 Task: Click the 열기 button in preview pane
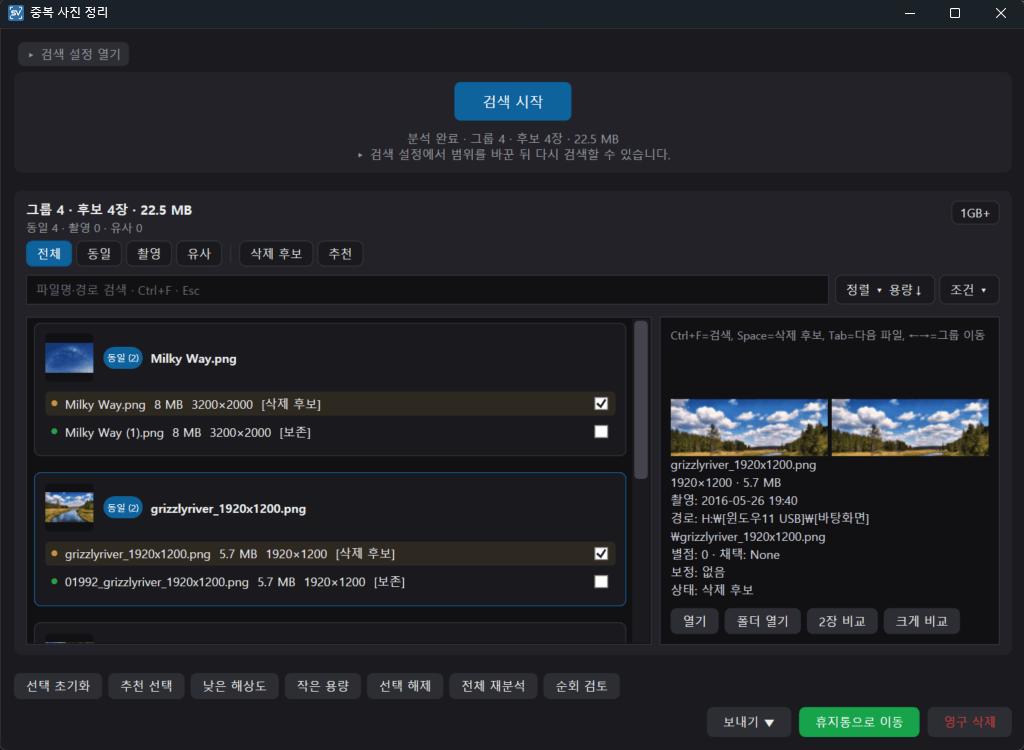pyautogui.click(x=694, y=621)
